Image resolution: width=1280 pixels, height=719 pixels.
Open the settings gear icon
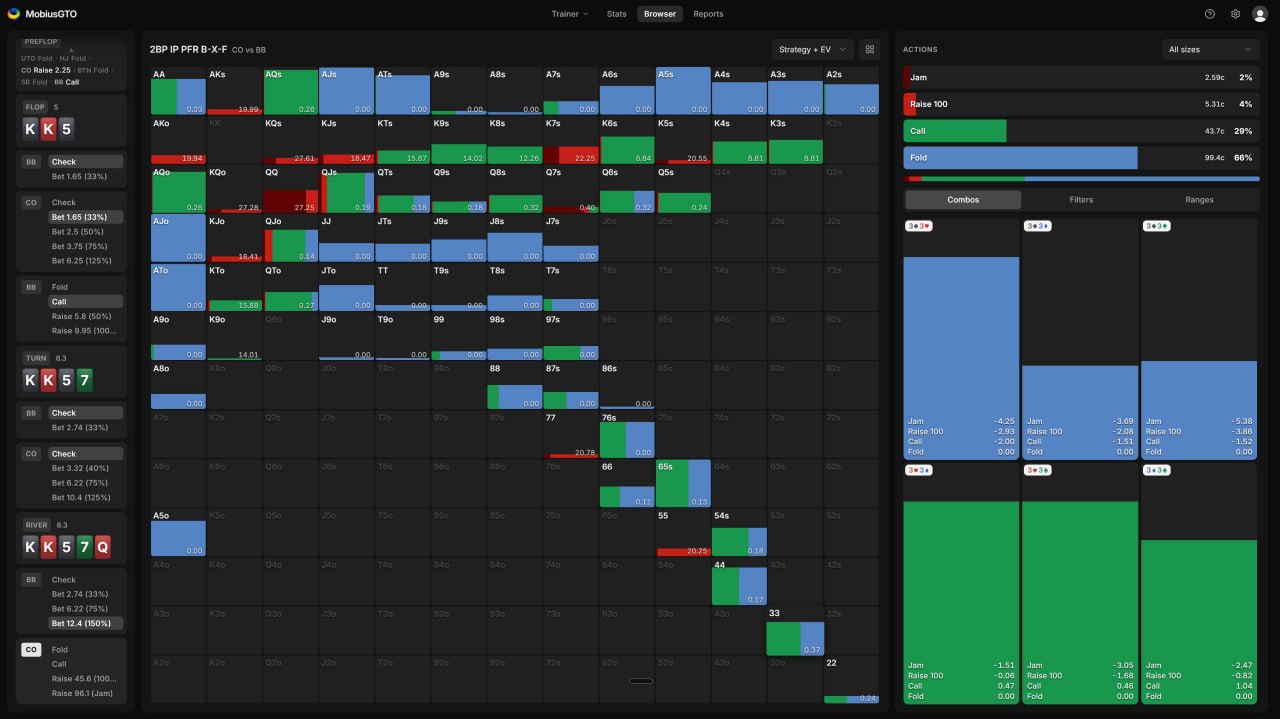click(x=1235, y=14)
